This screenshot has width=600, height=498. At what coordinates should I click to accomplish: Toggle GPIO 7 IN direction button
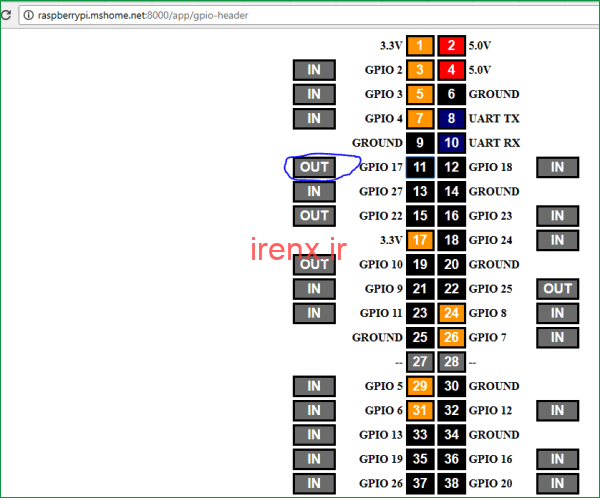[x=558, y=337]
